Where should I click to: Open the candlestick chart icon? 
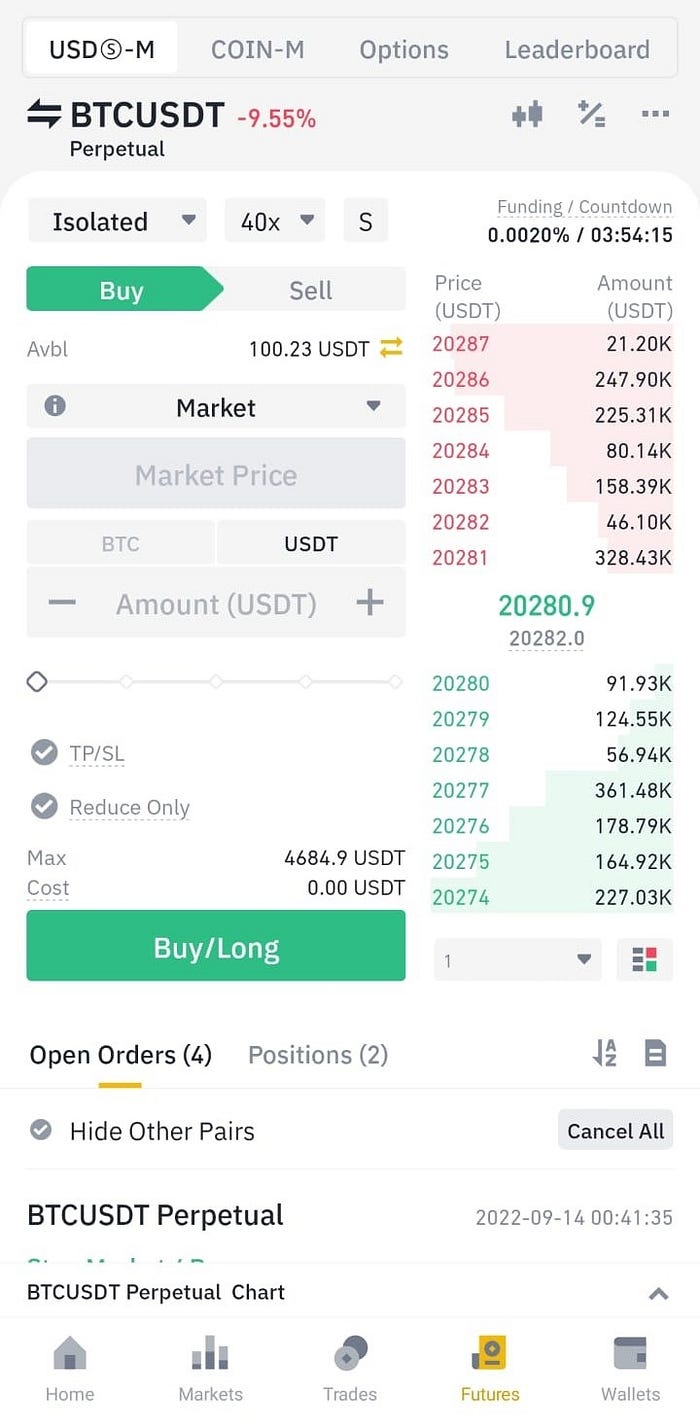pyautogui.click(x=527, y=114)
